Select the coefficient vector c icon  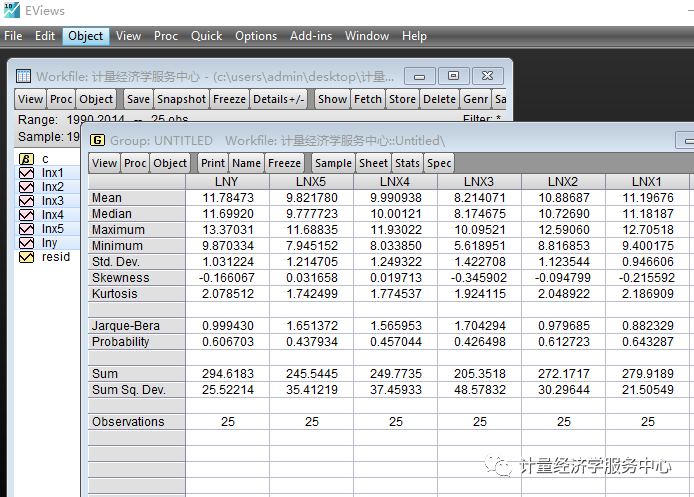tap(27, 159)
